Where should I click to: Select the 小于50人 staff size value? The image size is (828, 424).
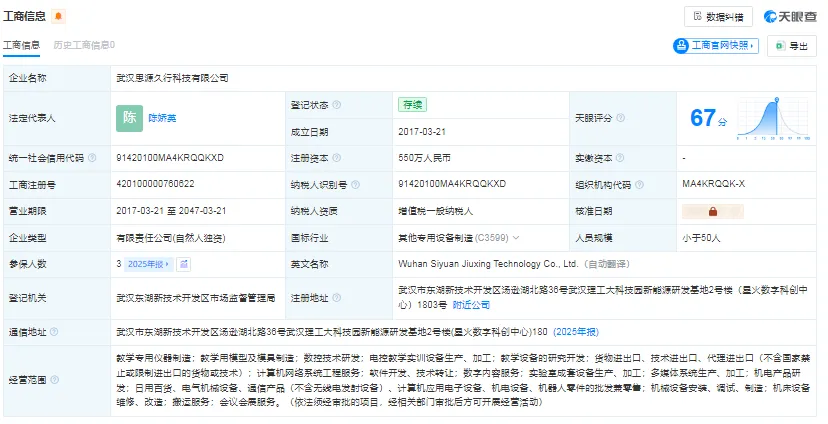(x=701, y=238)
